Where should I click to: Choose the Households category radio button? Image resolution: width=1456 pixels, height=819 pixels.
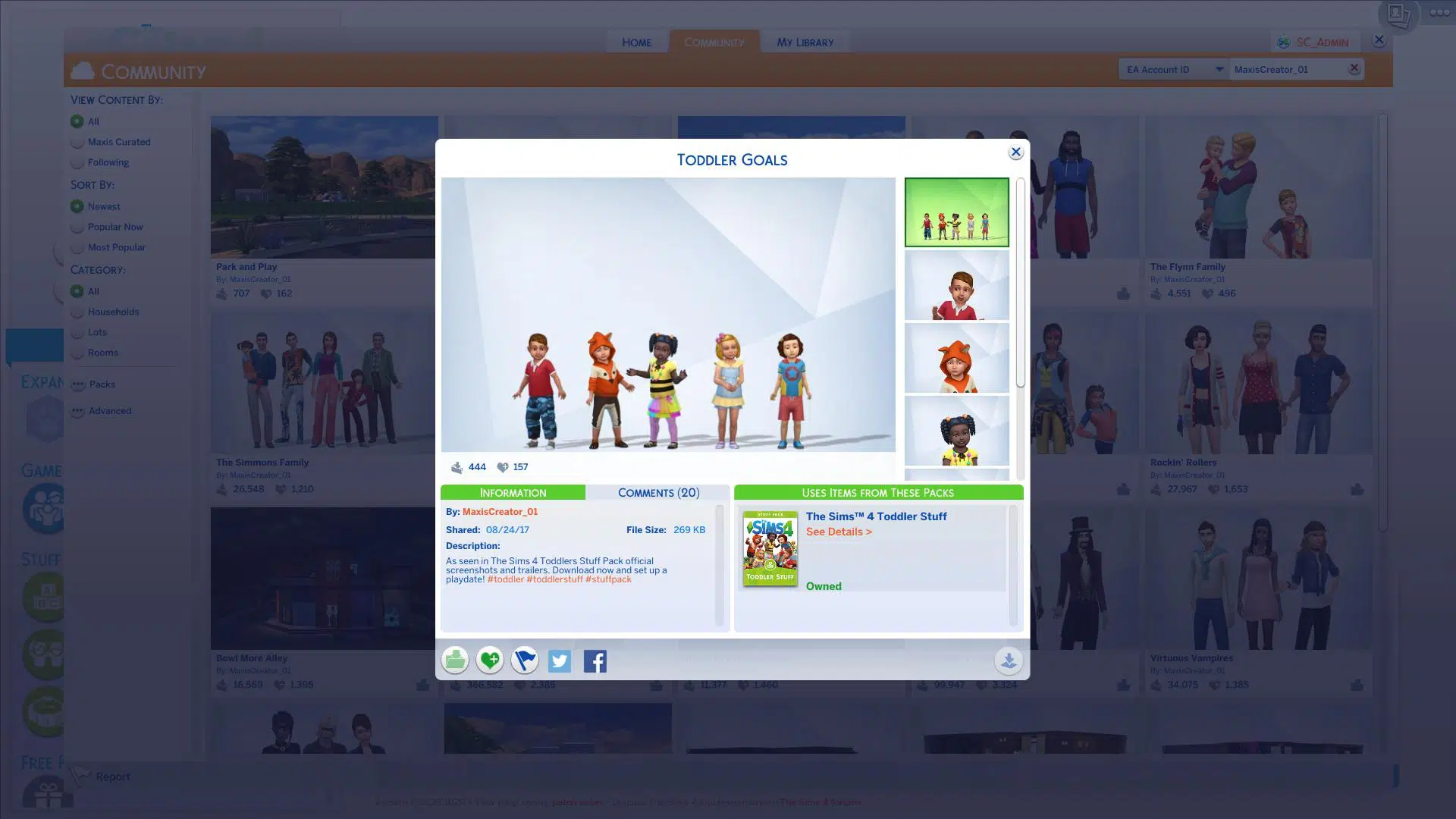(77, 312)
